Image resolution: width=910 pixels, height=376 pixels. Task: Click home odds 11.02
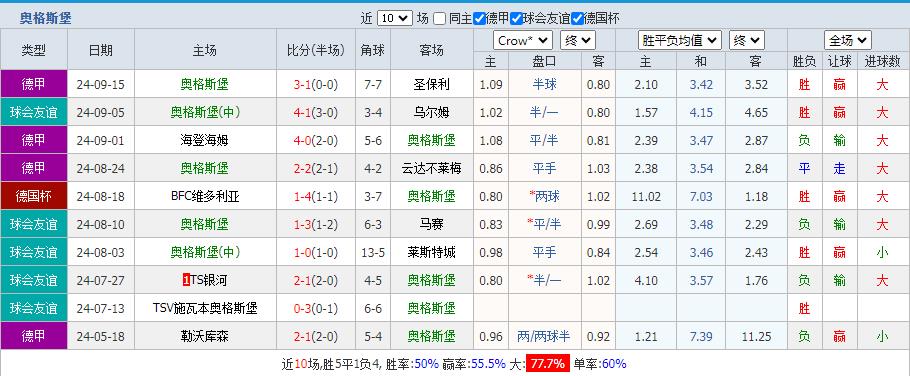646,196
